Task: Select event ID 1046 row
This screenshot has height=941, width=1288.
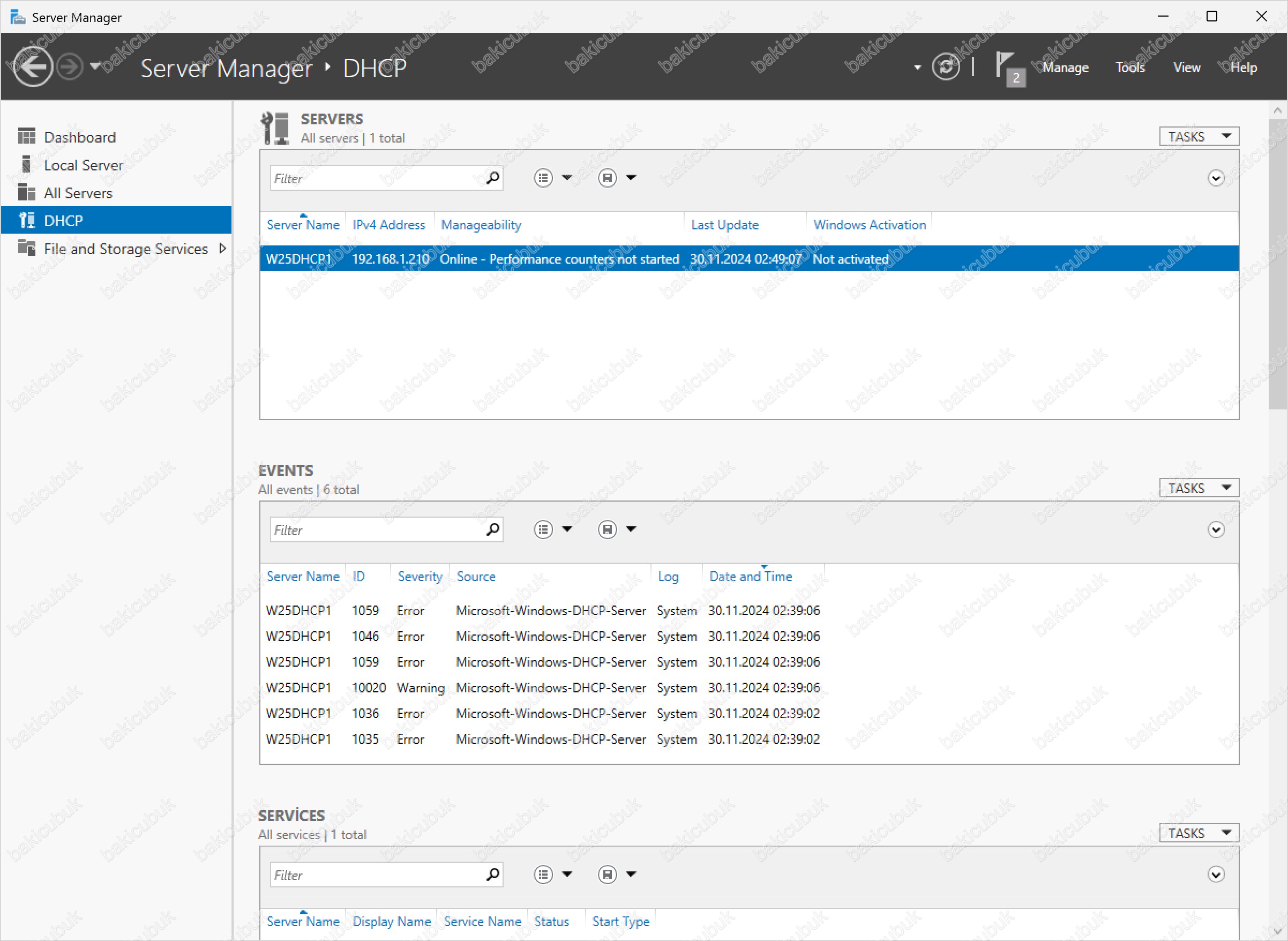Action: point(750,636)
